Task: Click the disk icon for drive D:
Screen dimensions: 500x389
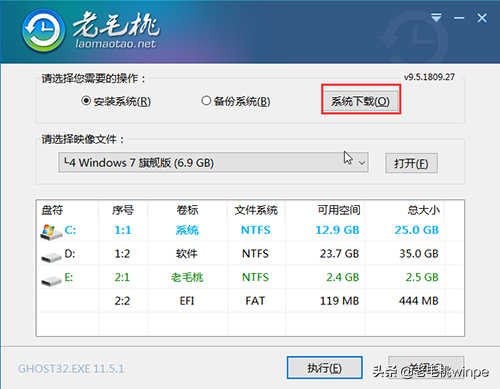Action: 51,257
